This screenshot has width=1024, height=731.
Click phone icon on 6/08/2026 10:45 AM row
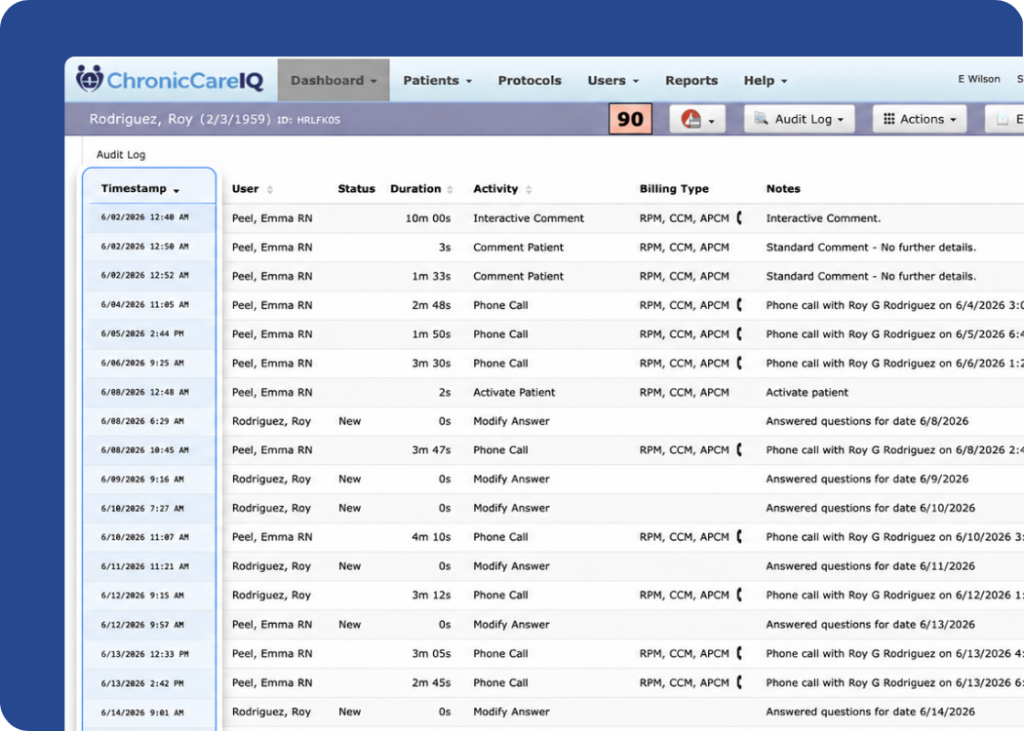(739, 449)
